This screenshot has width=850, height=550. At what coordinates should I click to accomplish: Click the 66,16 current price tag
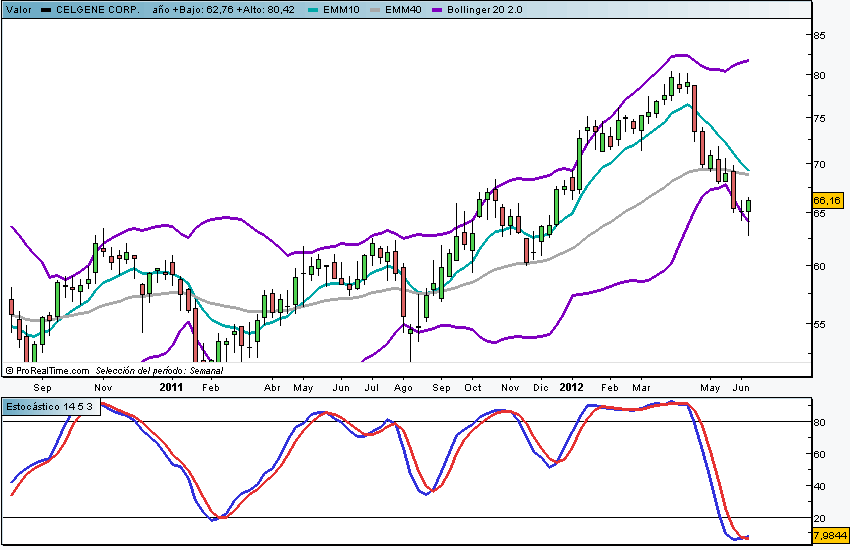pyautogui.click(x=828, y=201)
